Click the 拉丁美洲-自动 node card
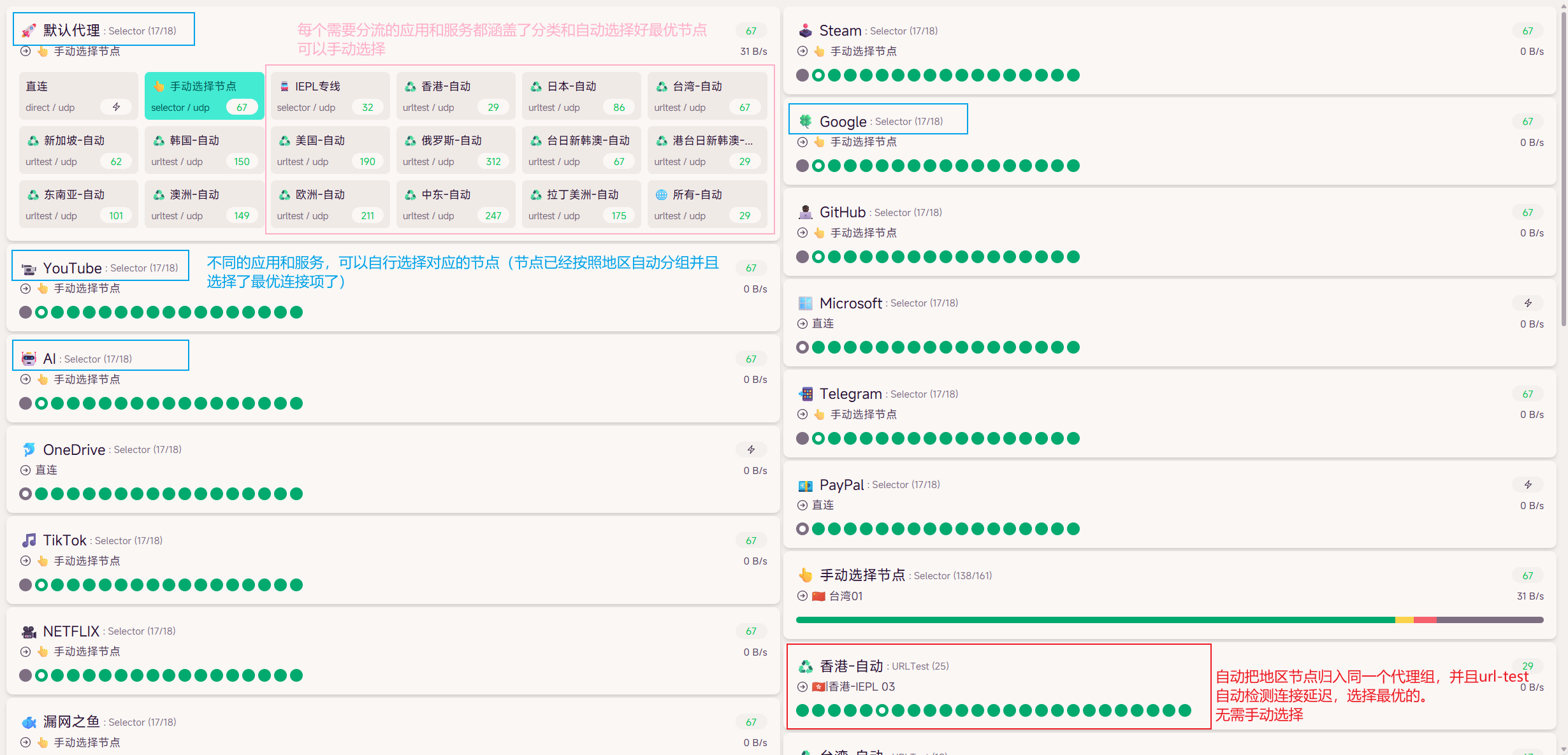Viewport: 1568px width, 755px height. click(581, 205)
